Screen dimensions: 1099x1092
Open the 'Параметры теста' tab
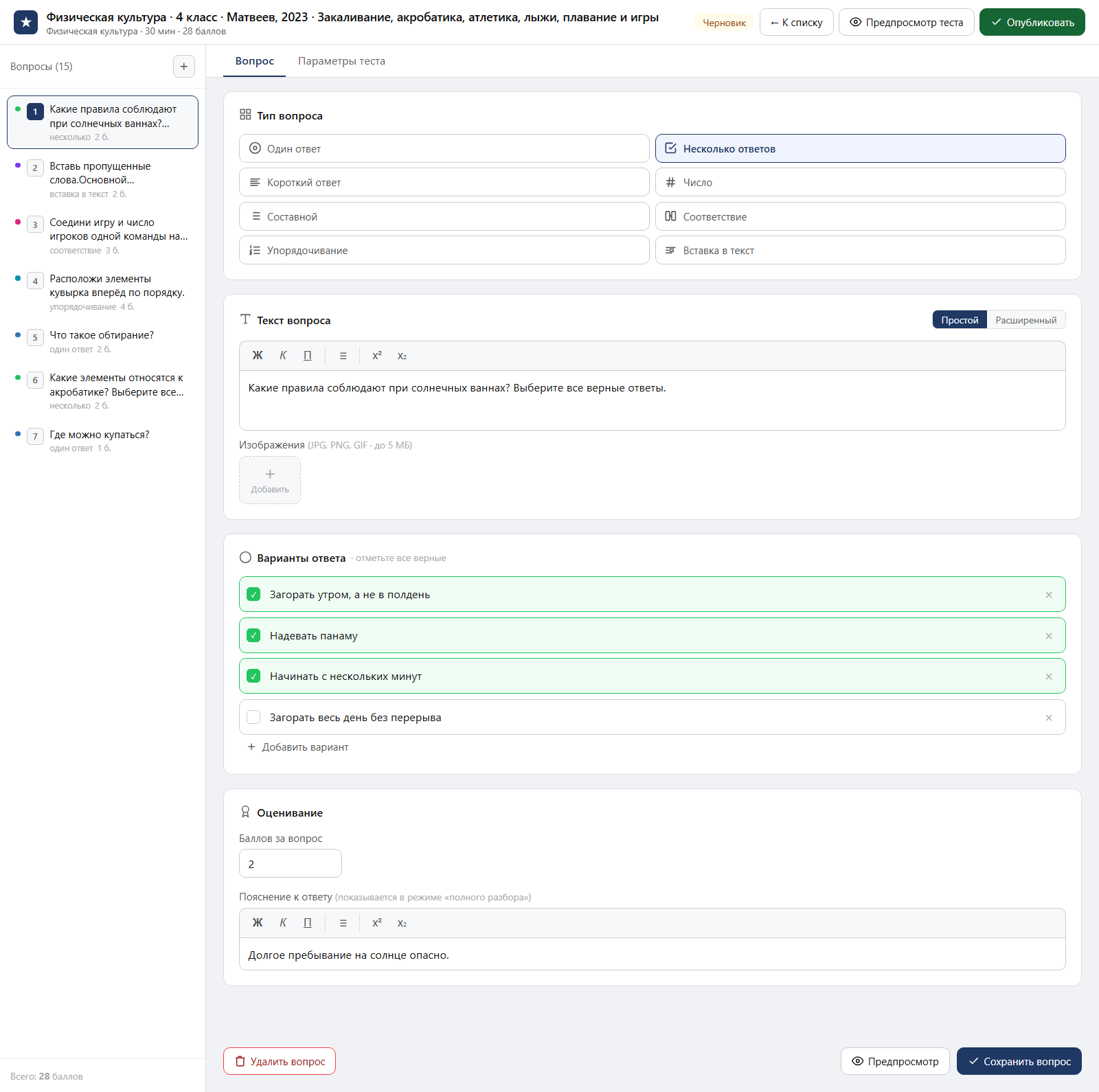341,61
